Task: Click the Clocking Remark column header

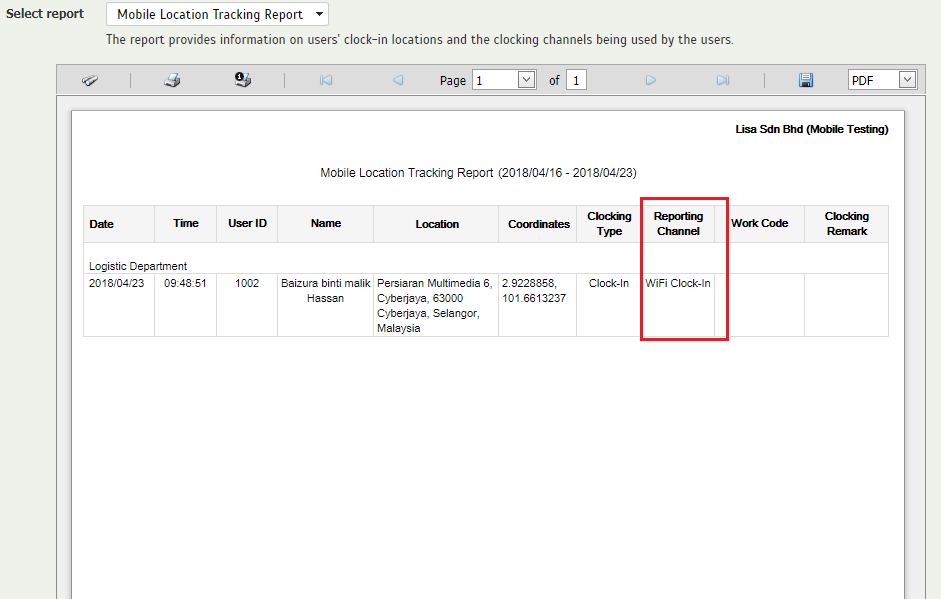Action: [846, 223]
